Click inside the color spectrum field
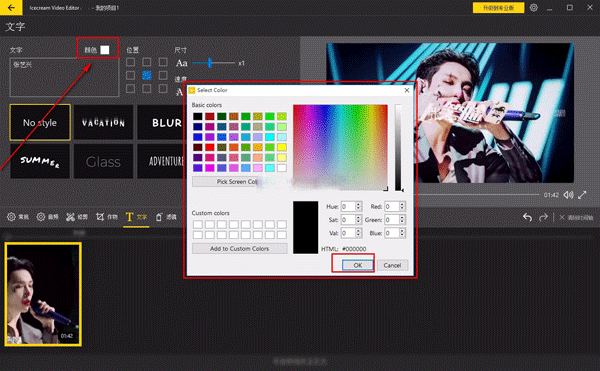Viewport: 600px width, 371px height. [341, 147]
